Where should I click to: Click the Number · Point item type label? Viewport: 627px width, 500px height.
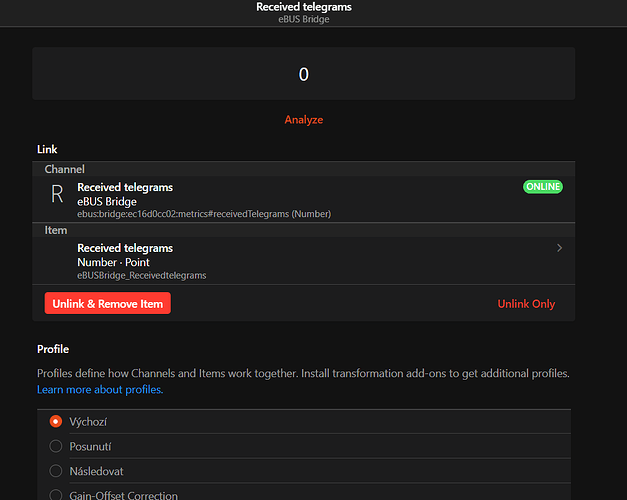[x=113, y=262]
